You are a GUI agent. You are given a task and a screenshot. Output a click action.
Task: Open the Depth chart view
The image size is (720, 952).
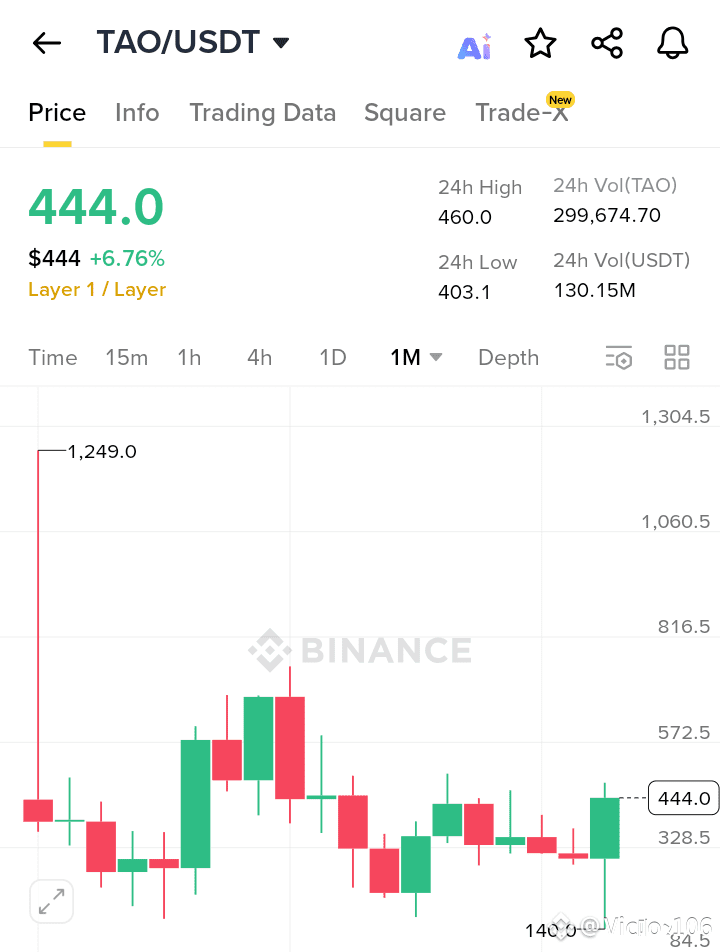[509, 358]
